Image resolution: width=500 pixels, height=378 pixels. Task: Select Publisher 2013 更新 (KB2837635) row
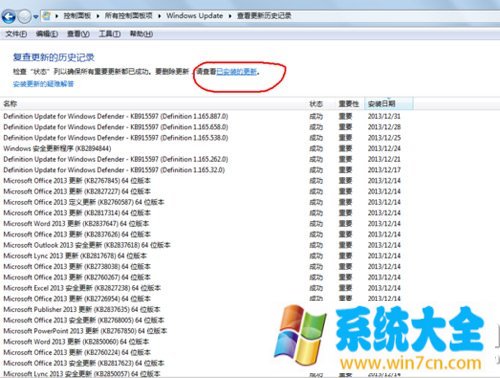click(82, 309)
